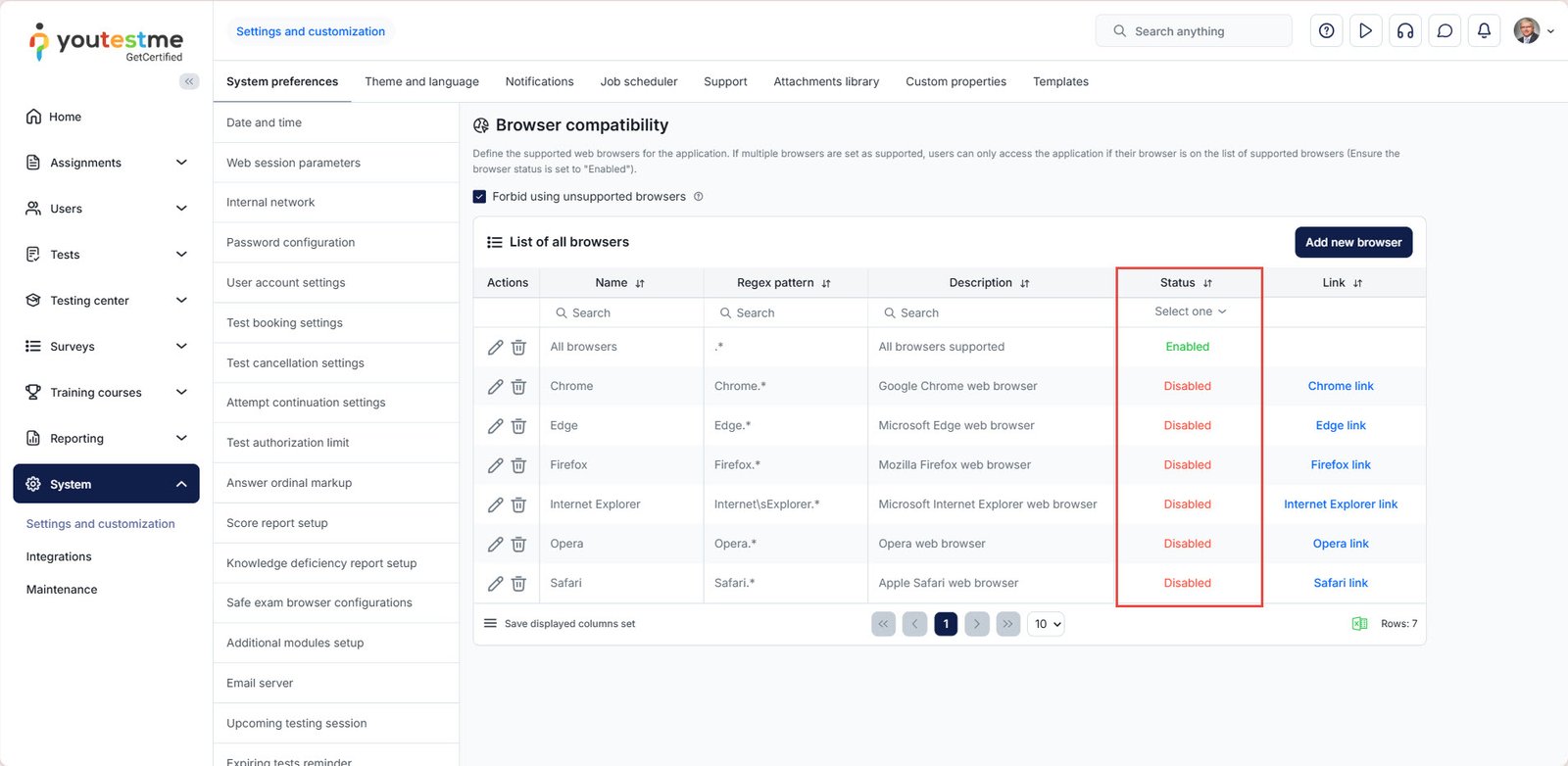Open the Firefox link
Screen dimensions: 1568x766
(x=1340, y=465)
